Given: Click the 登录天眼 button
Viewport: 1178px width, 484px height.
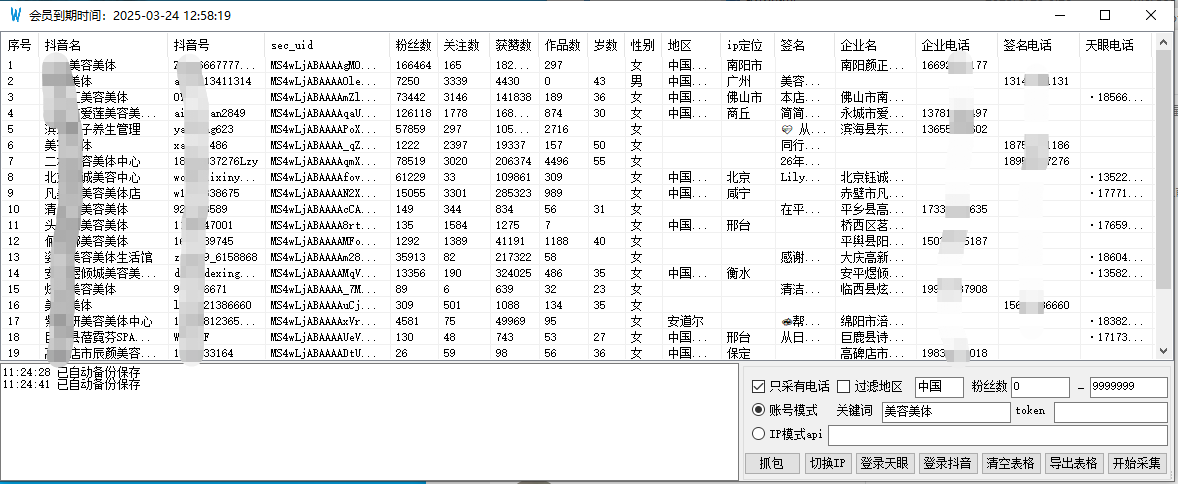Looking at the screenshot, I should click(x=886, y=463).
